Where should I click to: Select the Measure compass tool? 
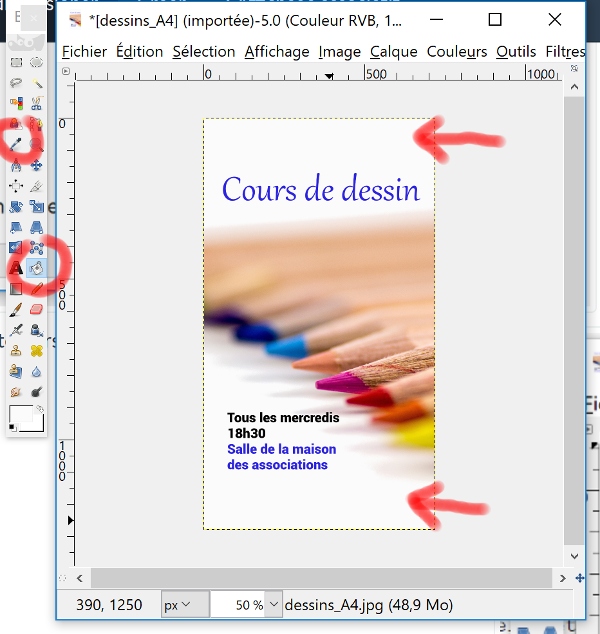[16, 165]
